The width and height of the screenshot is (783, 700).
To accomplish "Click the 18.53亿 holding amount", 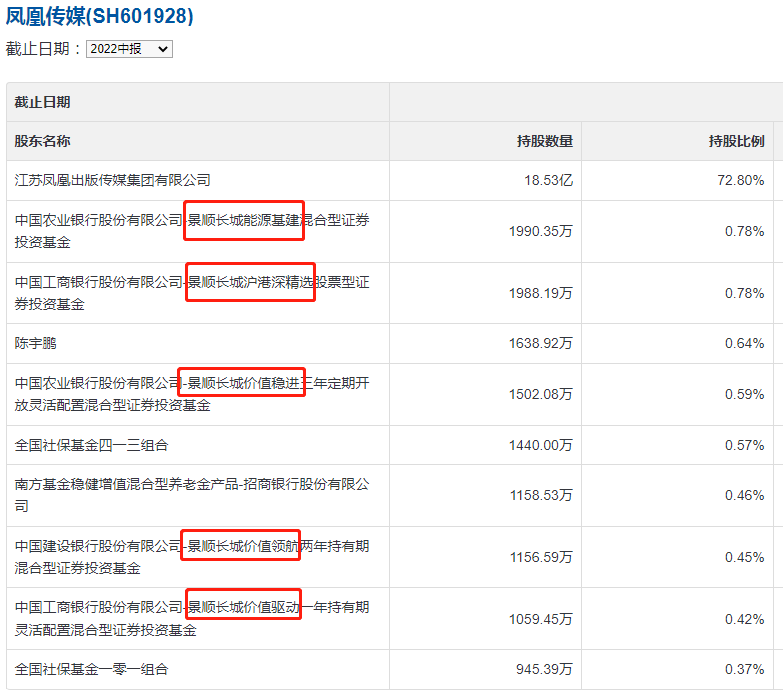I will (548, 180).
